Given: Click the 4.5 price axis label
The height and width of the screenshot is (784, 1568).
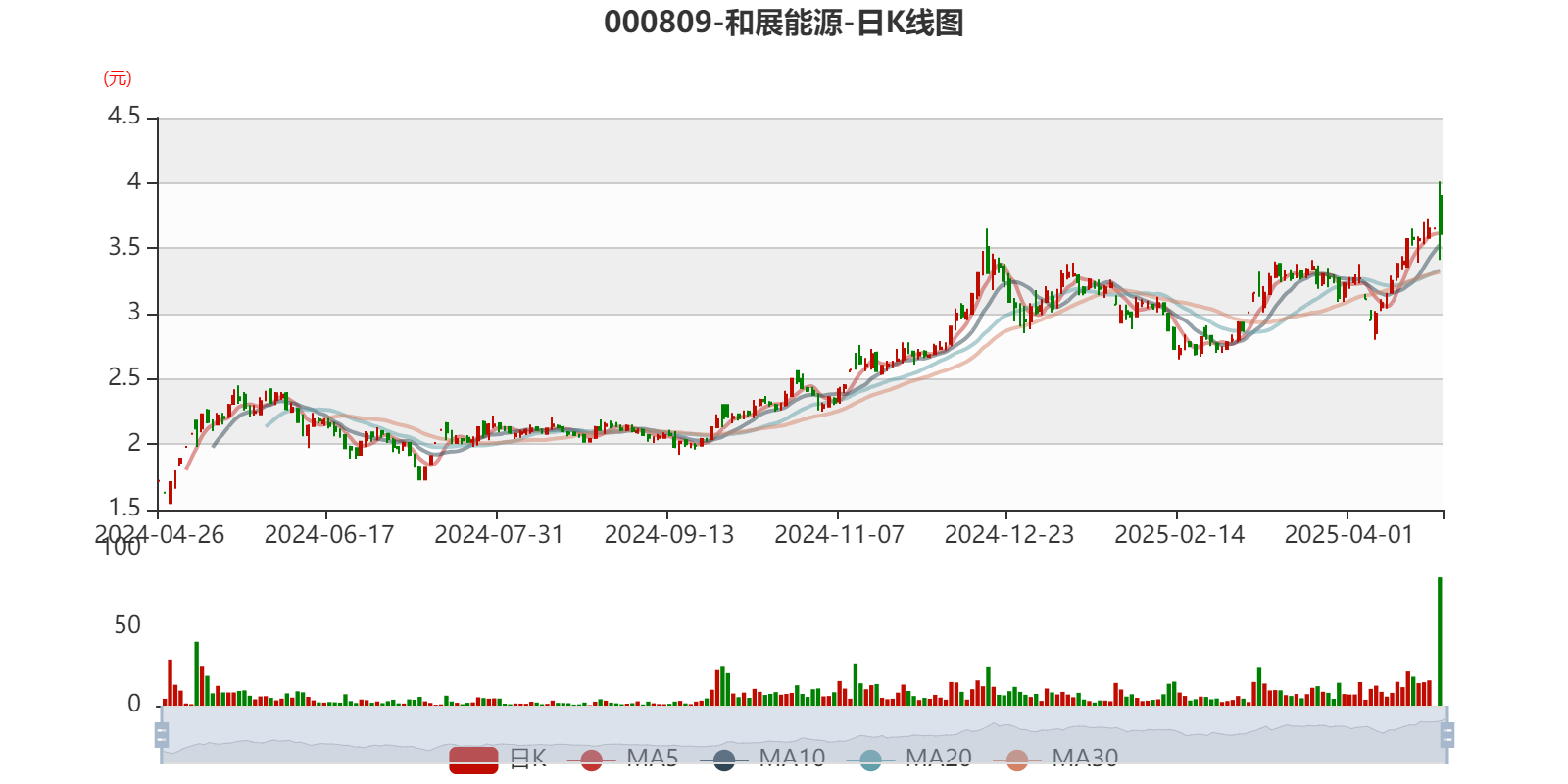Looking at the screenshot, I should [124, 117].
